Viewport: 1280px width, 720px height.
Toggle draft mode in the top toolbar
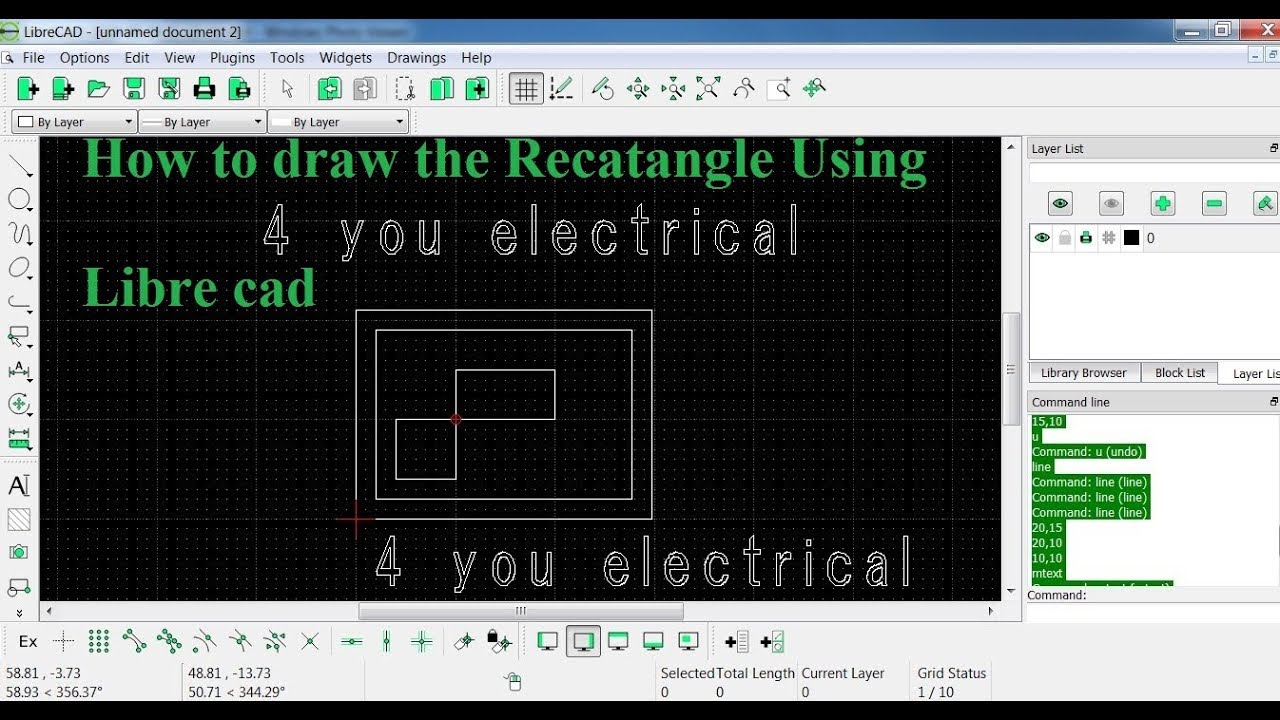[x=561, y=89]
